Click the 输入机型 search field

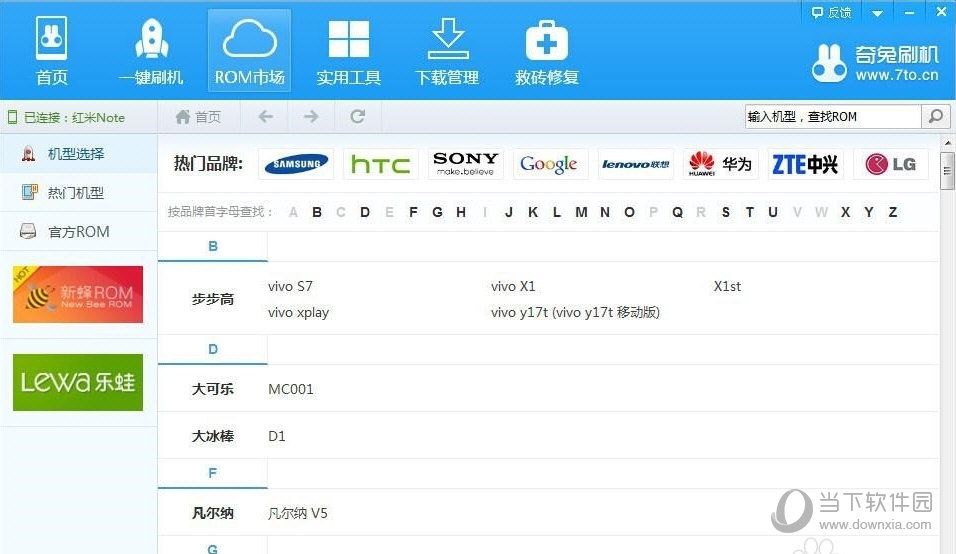click(x=832, y=116)
